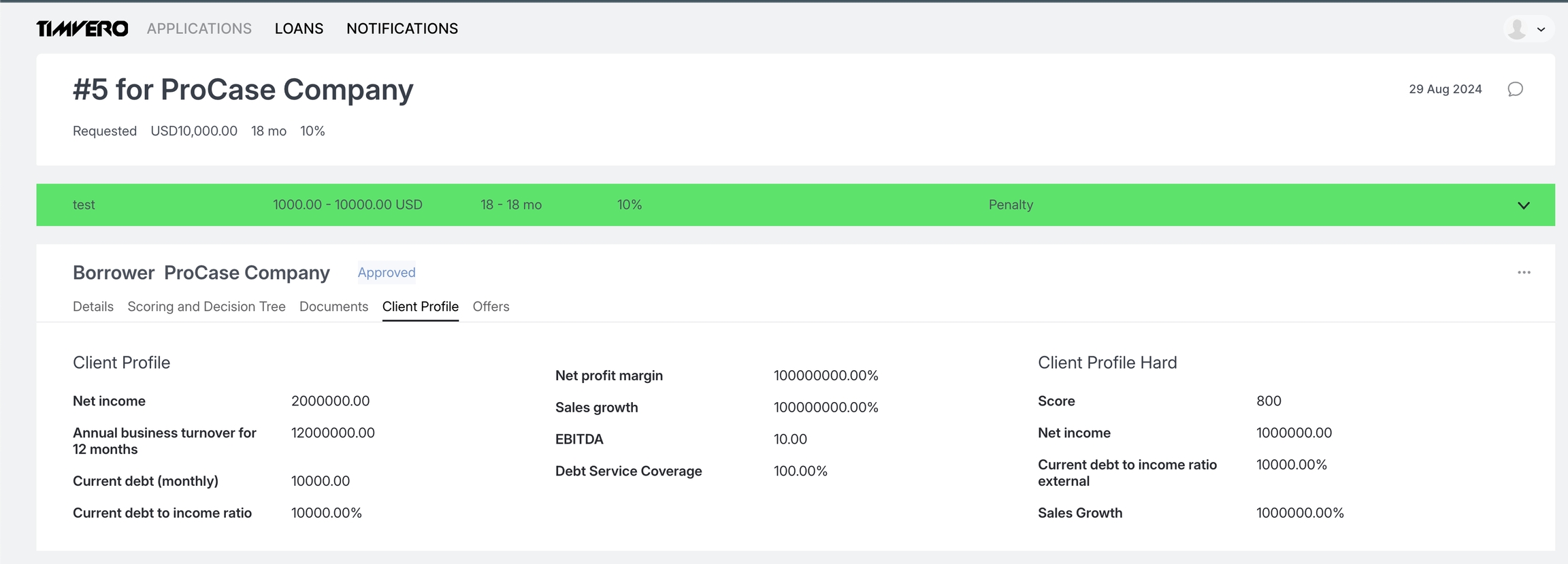
Task: Click the Borrower ProCase Company heading
Action: coord(201,272)
